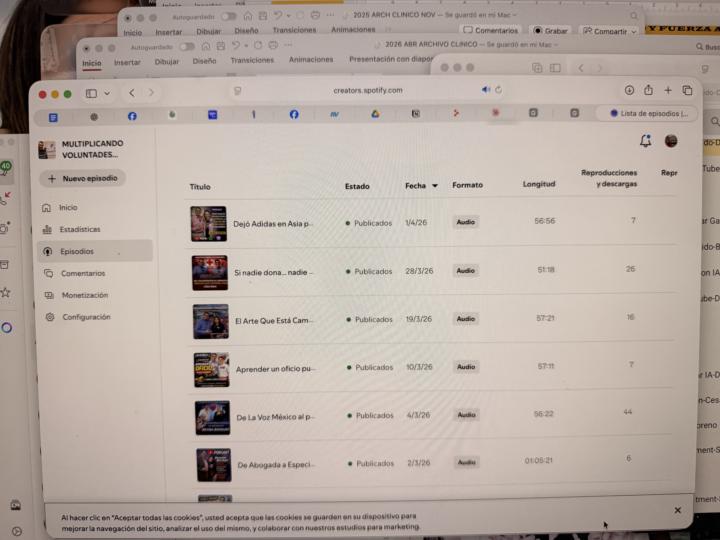The width and height of the screenshot is (720, 540).
Task: Click the Safari sidebar toggle icon
Action: click(x=91, y=93)
